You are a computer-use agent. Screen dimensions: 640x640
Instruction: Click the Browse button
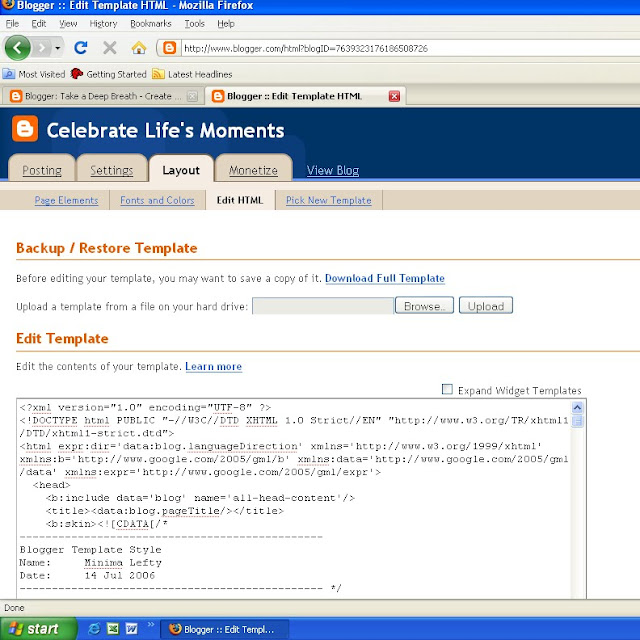[424, 305]
